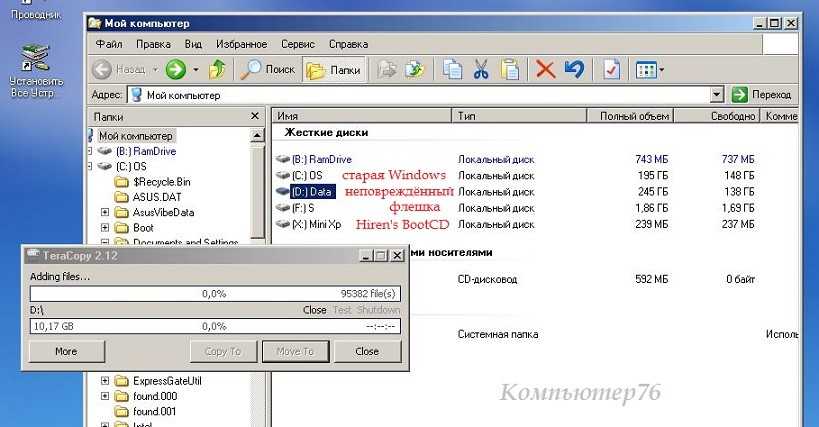
Task: Click the scissors Cut icon
Action: [x=481, y=69]
